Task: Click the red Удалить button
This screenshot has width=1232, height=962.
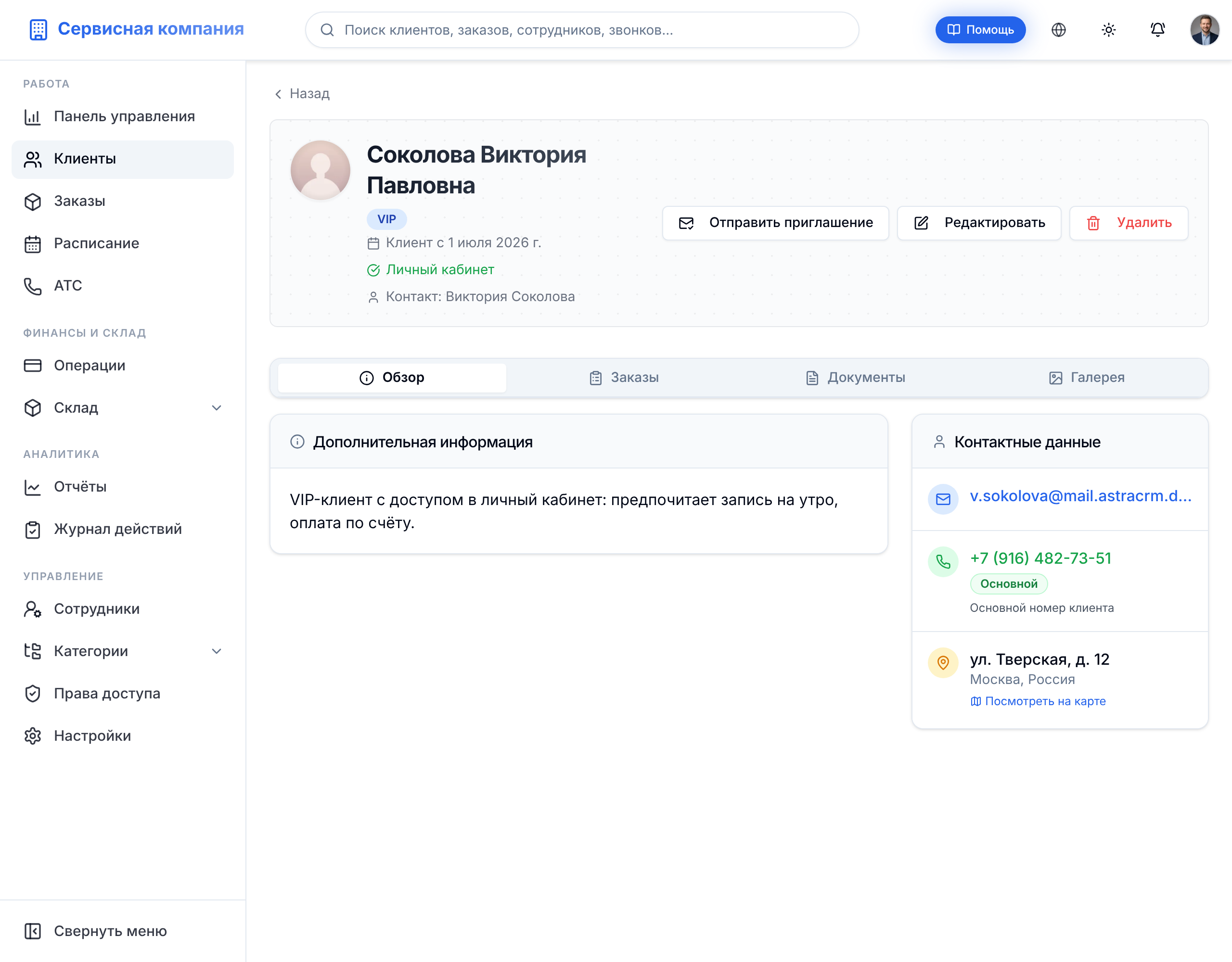Action: pyautogui.click(x=1129, y=223)
